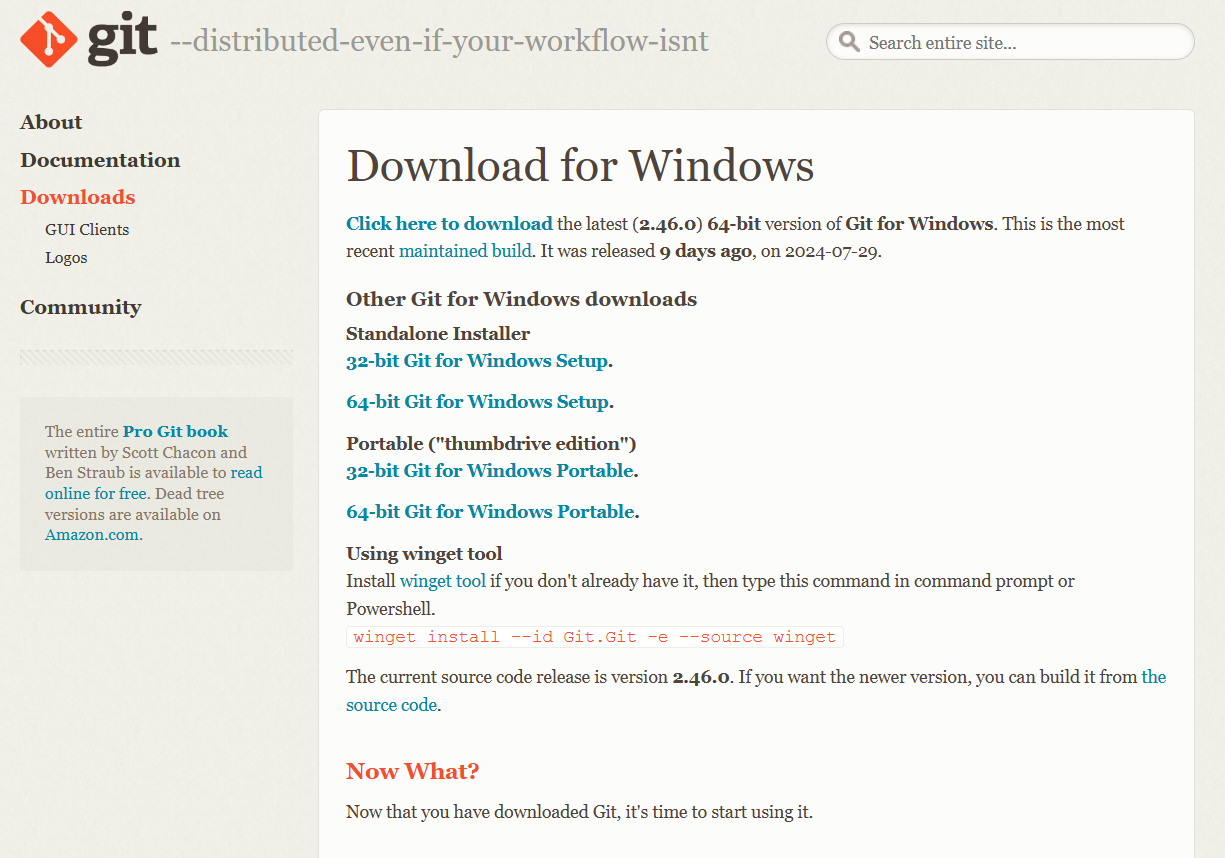Screen dimensions: 1225x858
Task: Navigate to Community section
Action: click(x=80, y=307)
